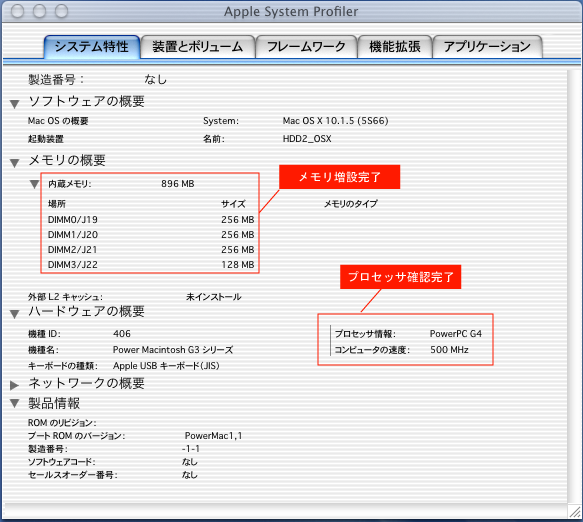
Task: Open the 装置とボリューム tab
Action: tap(198, 47)
